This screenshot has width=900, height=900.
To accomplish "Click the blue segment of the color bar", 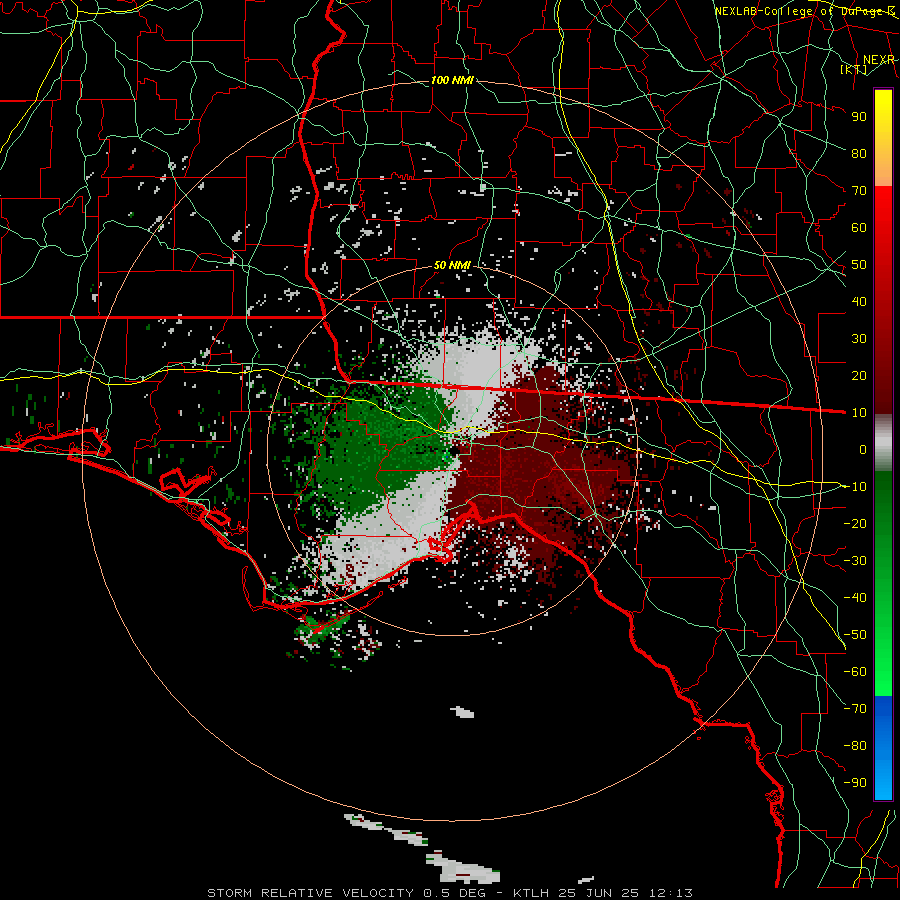I will (883, 748).
